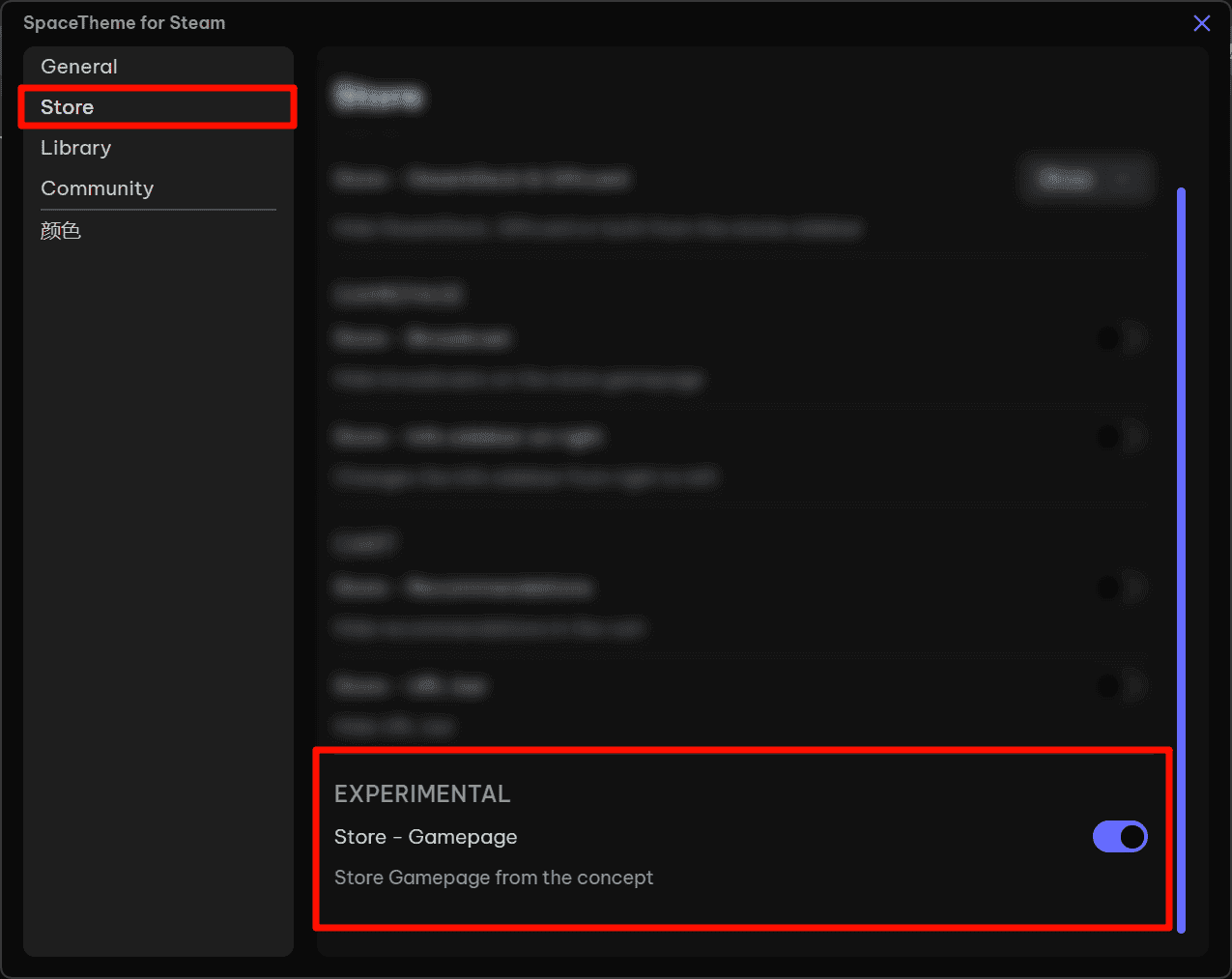Viewport: 1232px width, 979px height.
Task: Open the General settings tab
Action: tap(79, 67)
